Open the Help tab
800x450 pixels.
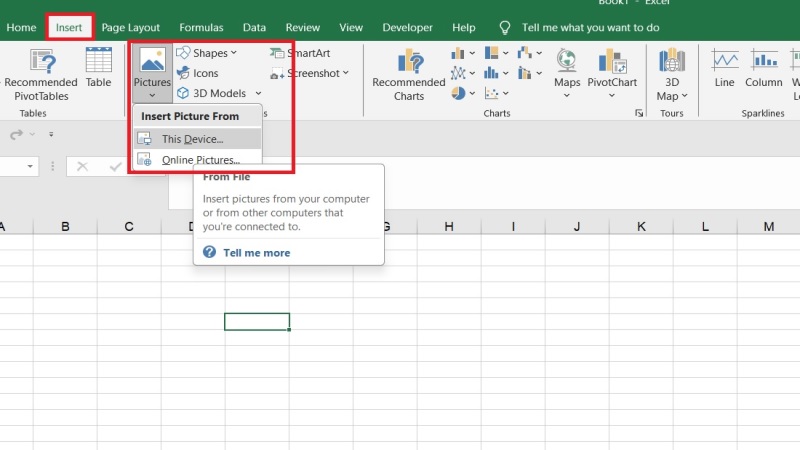pyautogui.click(x=463, y=28)
